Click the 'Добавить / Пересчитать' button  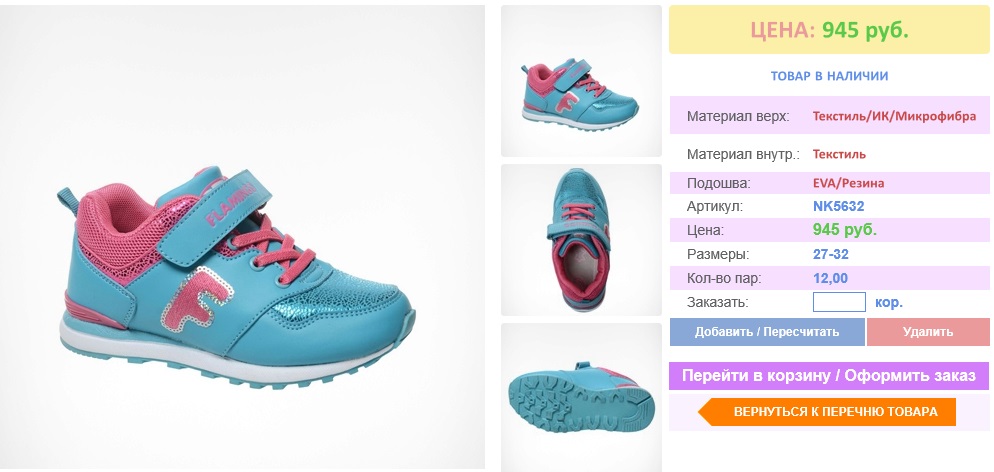(x=767, y=332)
